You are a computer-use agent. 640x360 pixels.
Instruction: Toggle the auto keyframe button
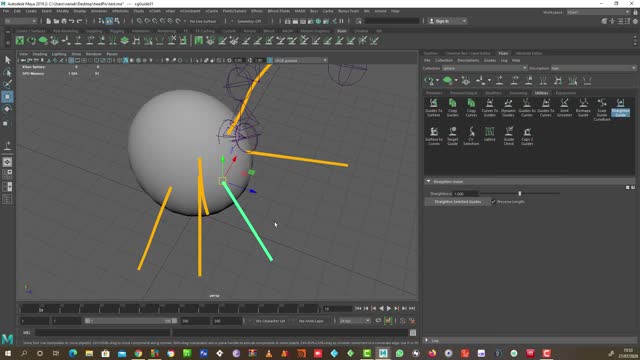387,321
